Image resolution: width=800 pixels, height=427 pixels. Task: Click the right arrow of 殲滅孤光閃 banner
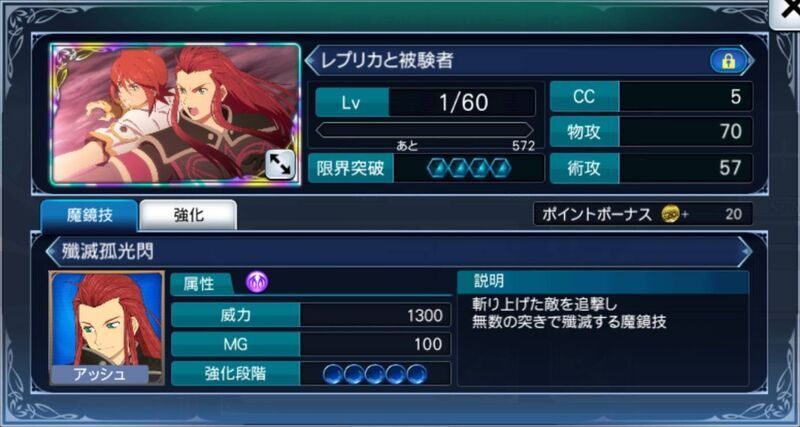point(744,252)
